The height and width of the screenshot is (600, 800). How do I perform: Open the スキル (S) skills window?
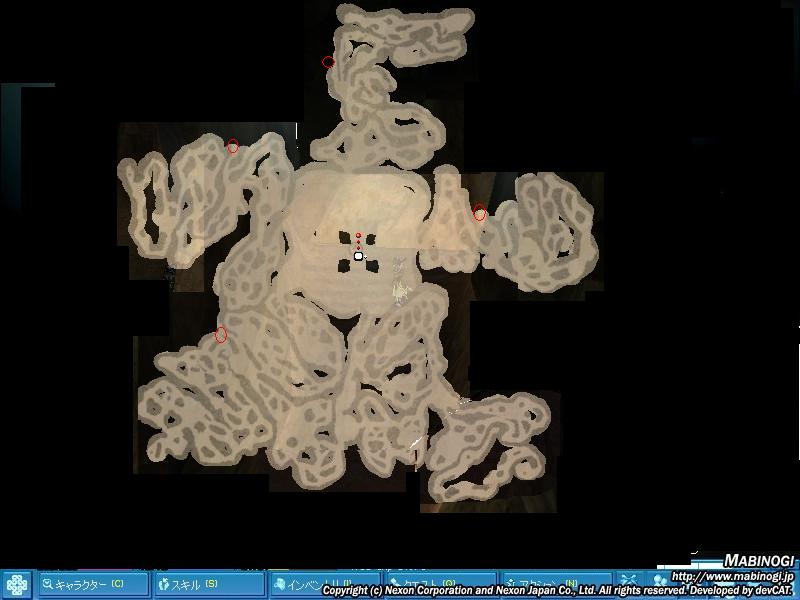point(209,584)
